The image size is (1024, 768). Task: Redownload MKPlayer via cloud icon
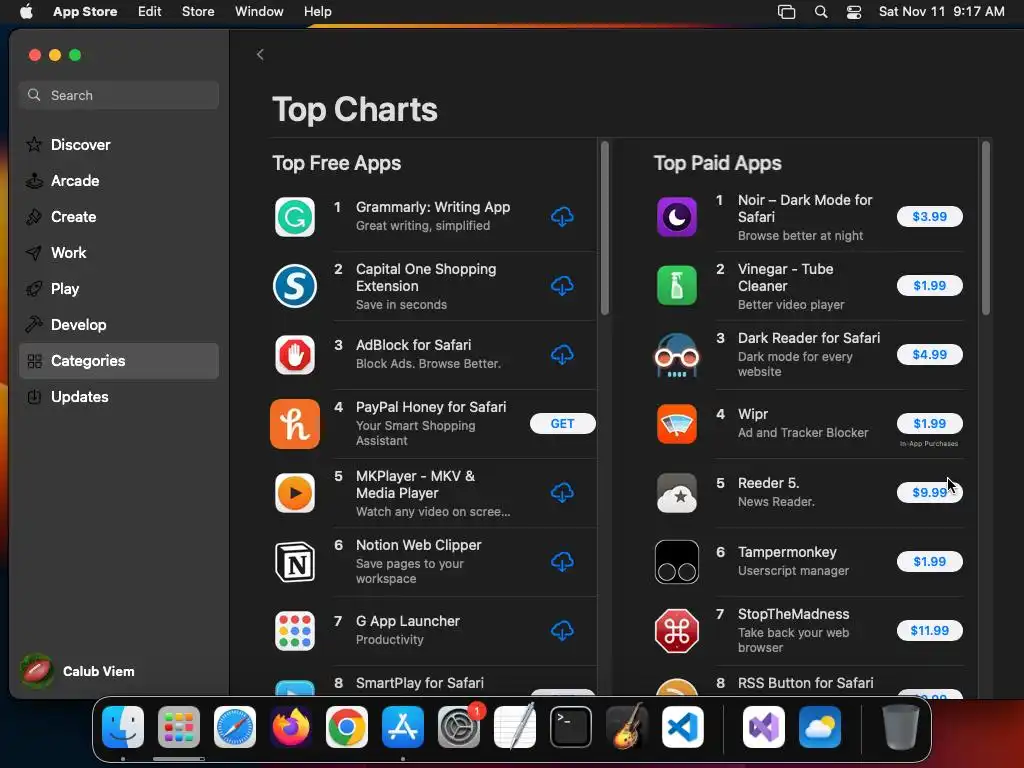[x=562, y=493]
